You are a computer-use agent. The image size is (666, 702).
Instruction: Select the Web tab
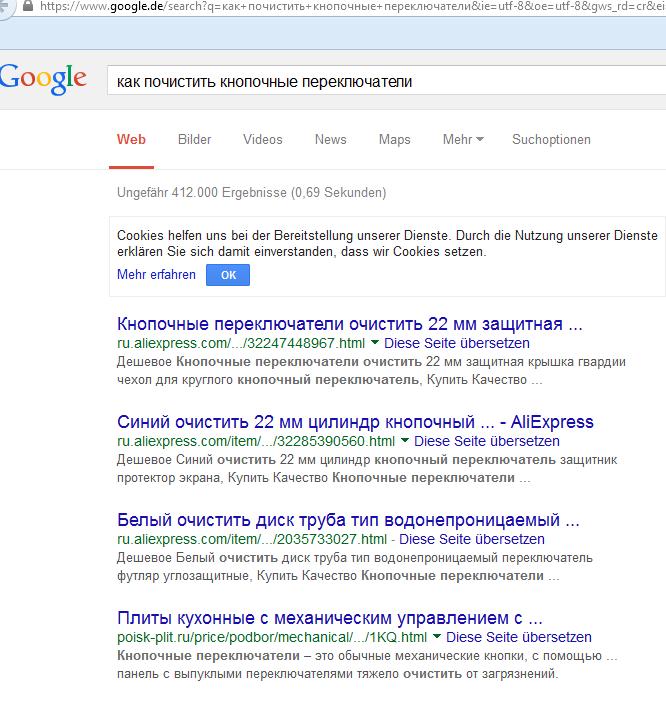131,139
